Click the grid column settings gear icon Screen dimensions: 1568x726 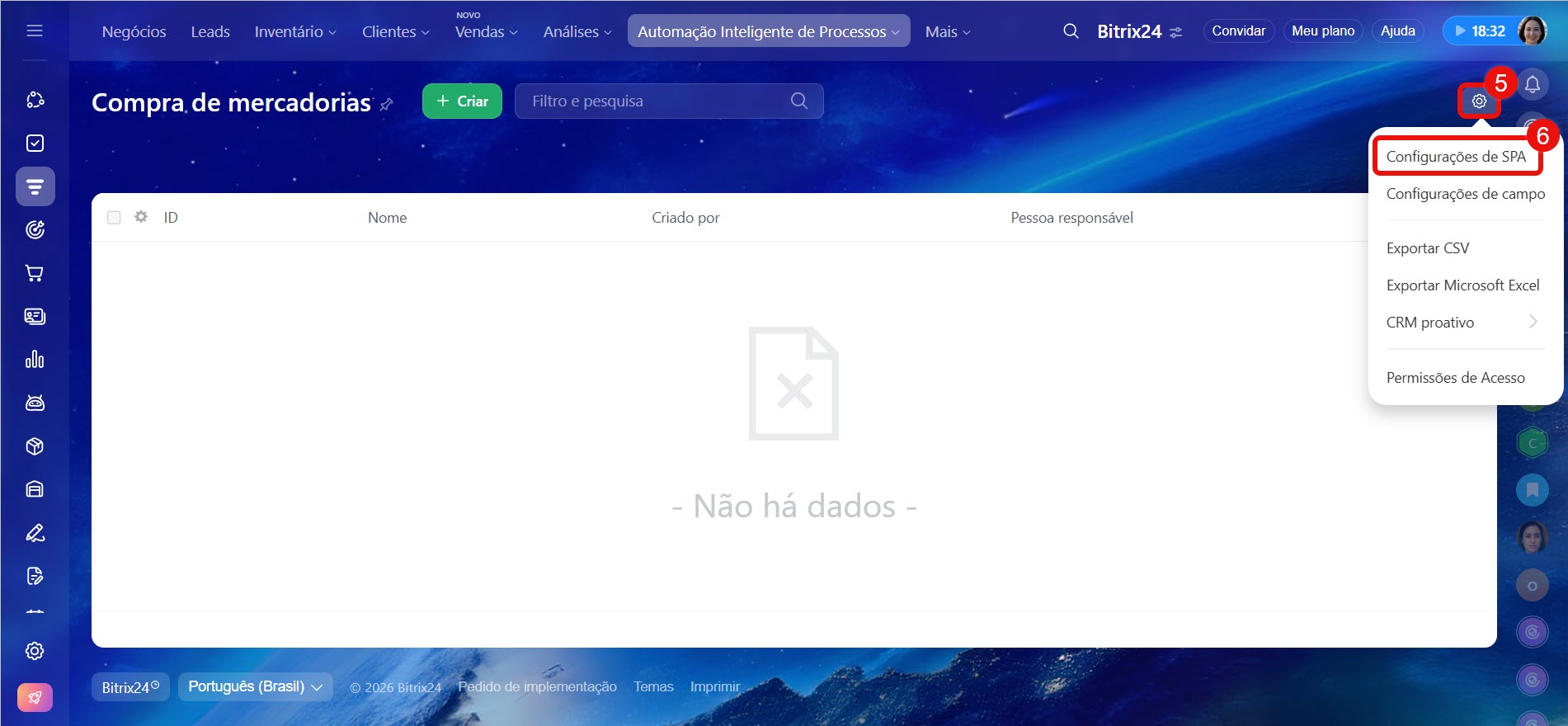pyautogui.click(x=141, y=217)
